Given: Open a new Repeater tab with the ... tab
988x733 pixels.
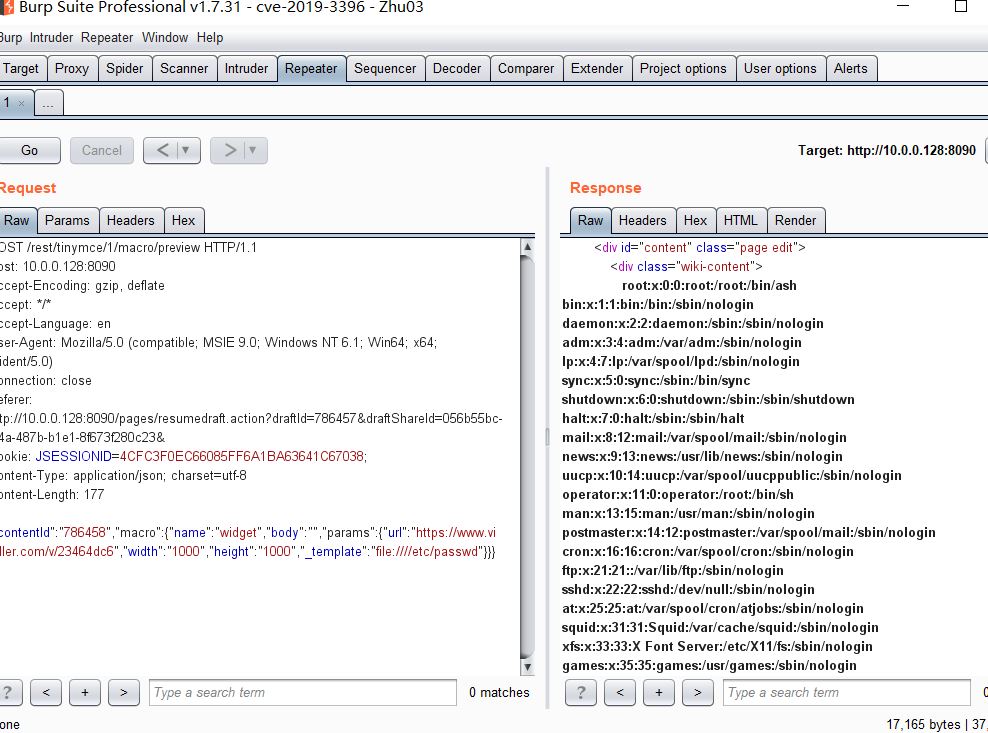Looking at the screenshot, I should click(49, 103).
